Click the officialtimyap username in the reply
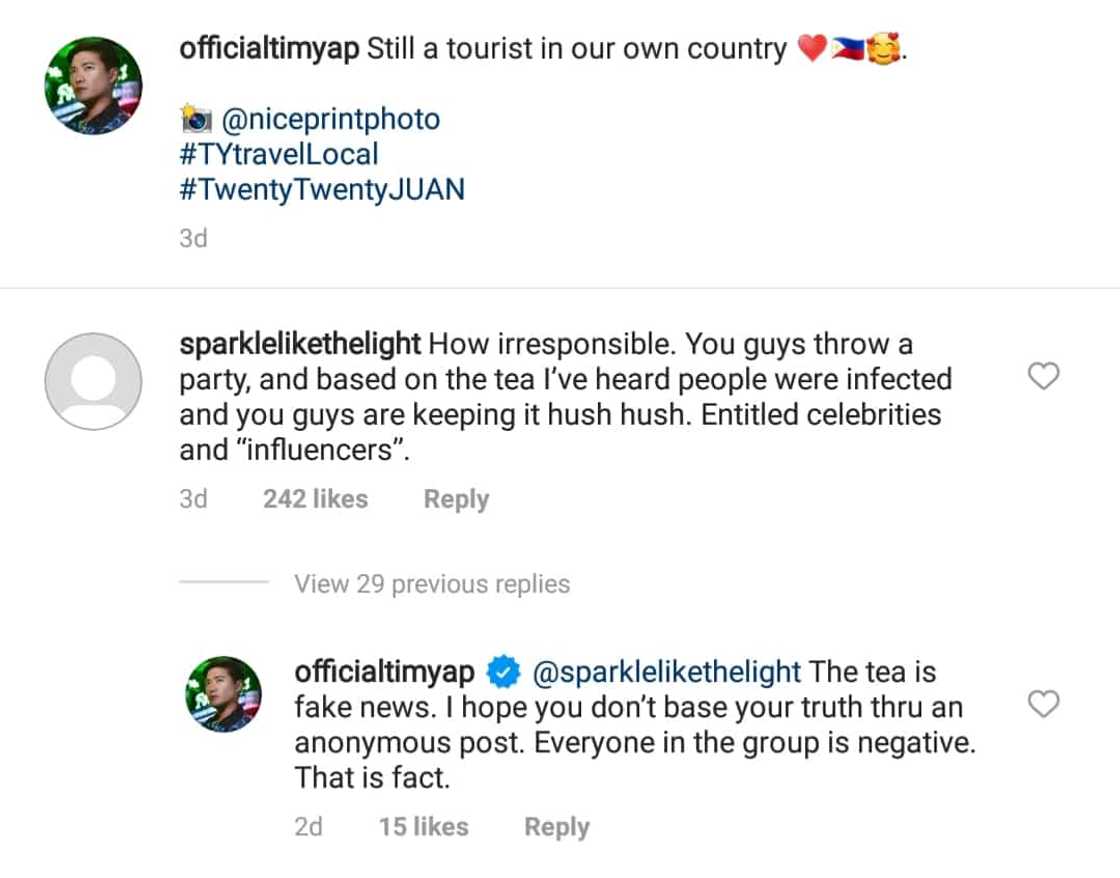 point(384,672)
